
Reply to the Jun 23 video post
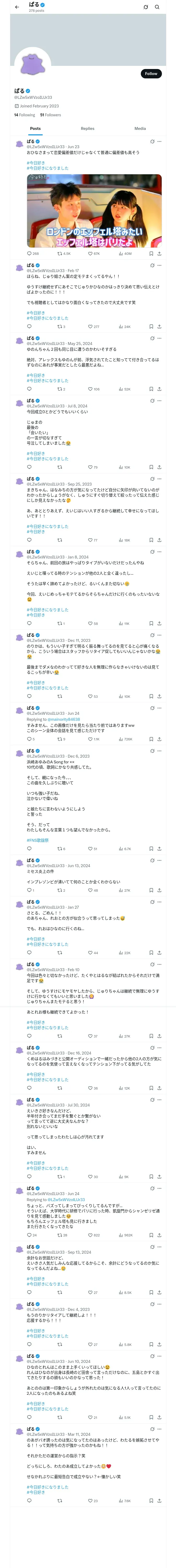click(29, 253)
